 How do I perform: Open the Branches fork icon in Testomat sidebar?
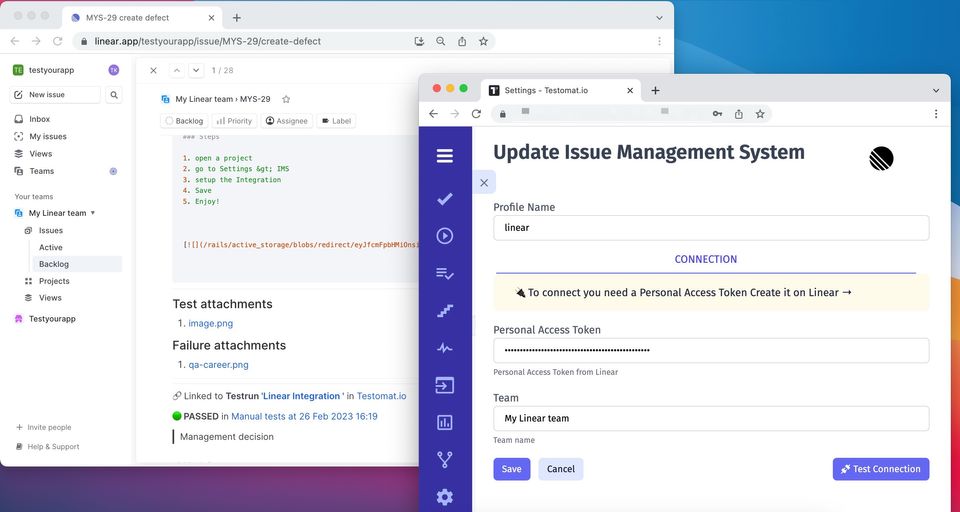click(x=444, y=459)
